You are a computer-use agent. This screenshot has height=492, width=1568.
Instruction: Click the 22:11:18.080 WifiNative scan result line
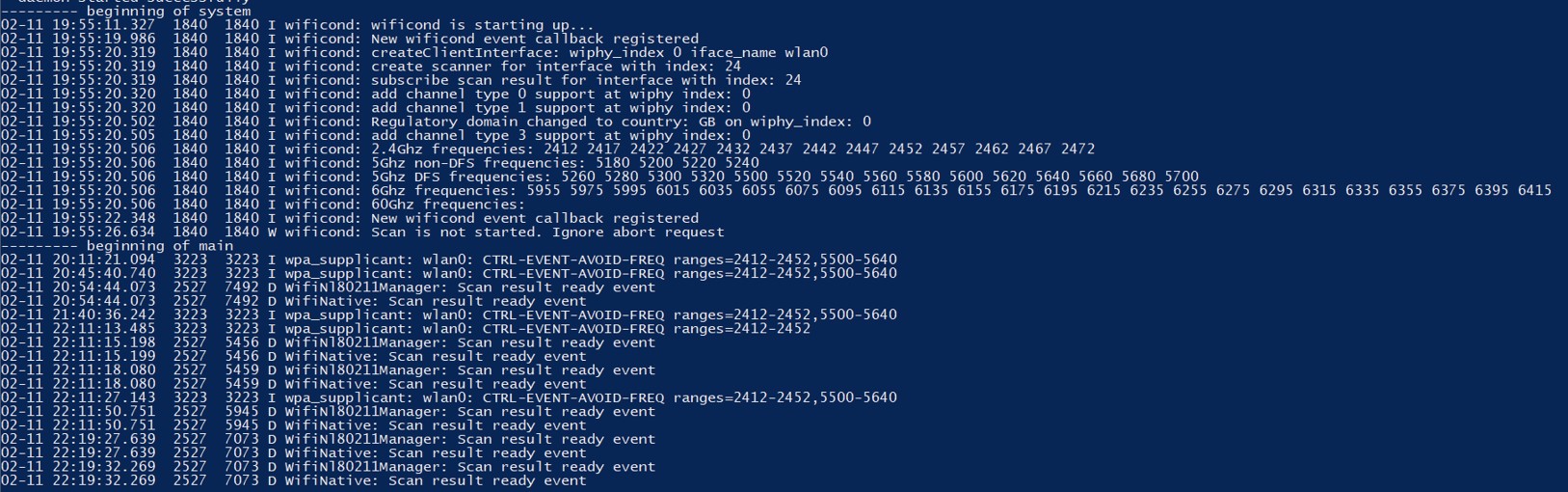tap(293, 384)
